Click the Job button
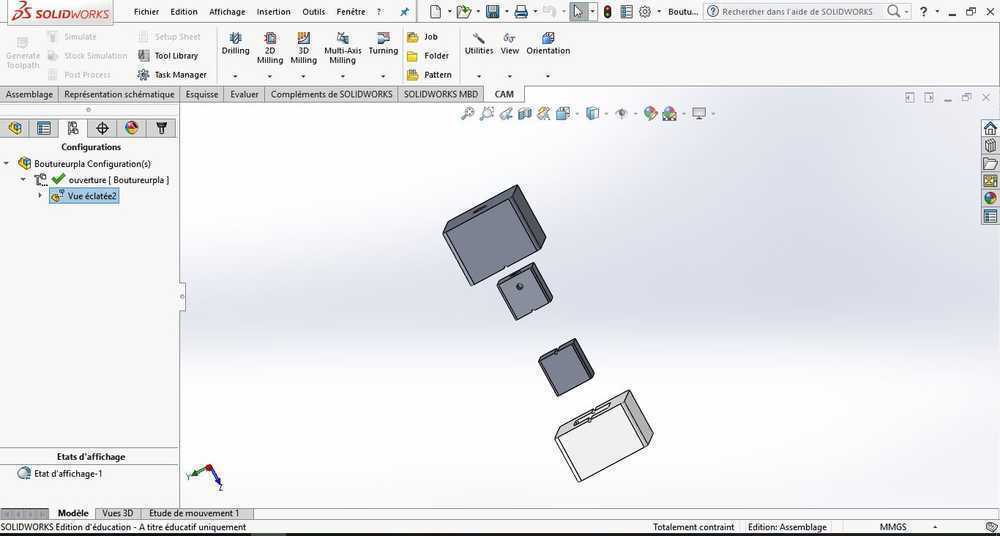 pos(423,37)
